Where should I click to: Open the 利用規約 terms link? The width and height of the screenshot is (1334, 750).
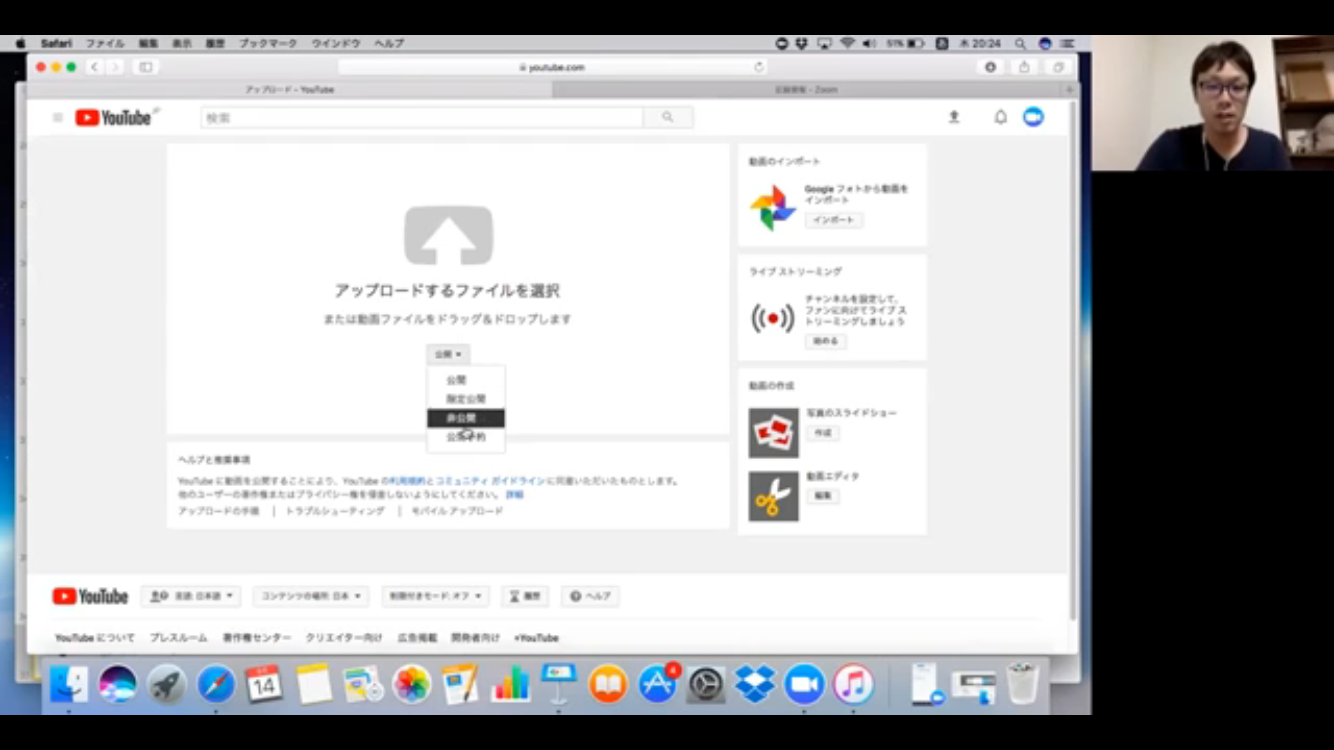pyautogui.click(x=407, y=481)
